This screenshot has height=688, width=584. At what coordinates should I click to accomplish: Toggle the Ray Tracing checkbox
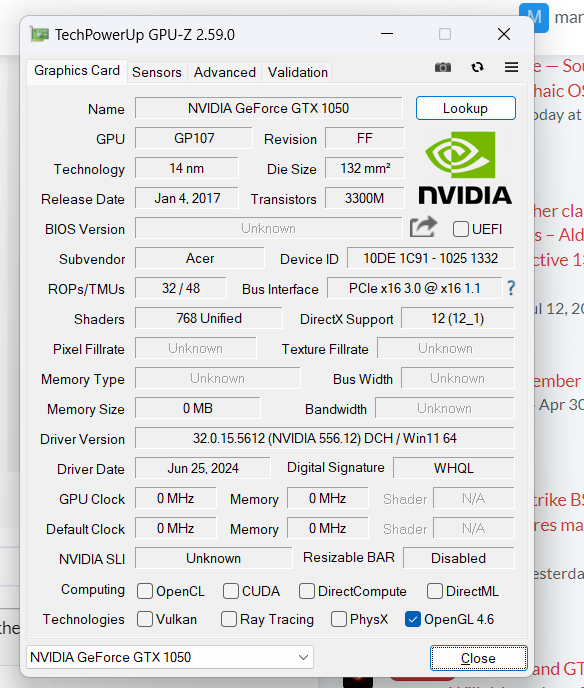(x=229, y=619)
